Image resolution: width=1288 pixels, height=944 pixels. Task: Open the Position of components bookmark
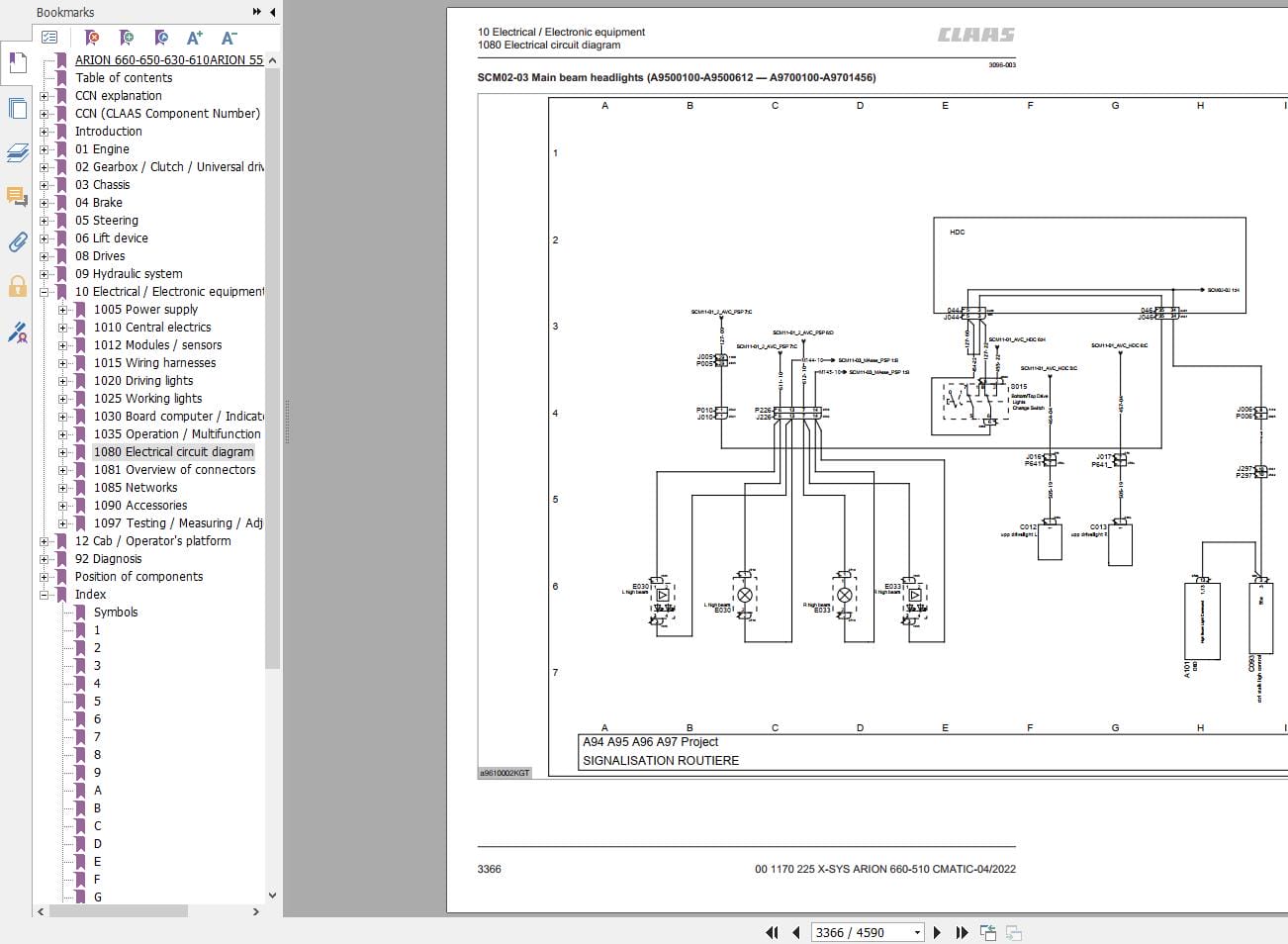pyautogui.click(x=139, y=577)
